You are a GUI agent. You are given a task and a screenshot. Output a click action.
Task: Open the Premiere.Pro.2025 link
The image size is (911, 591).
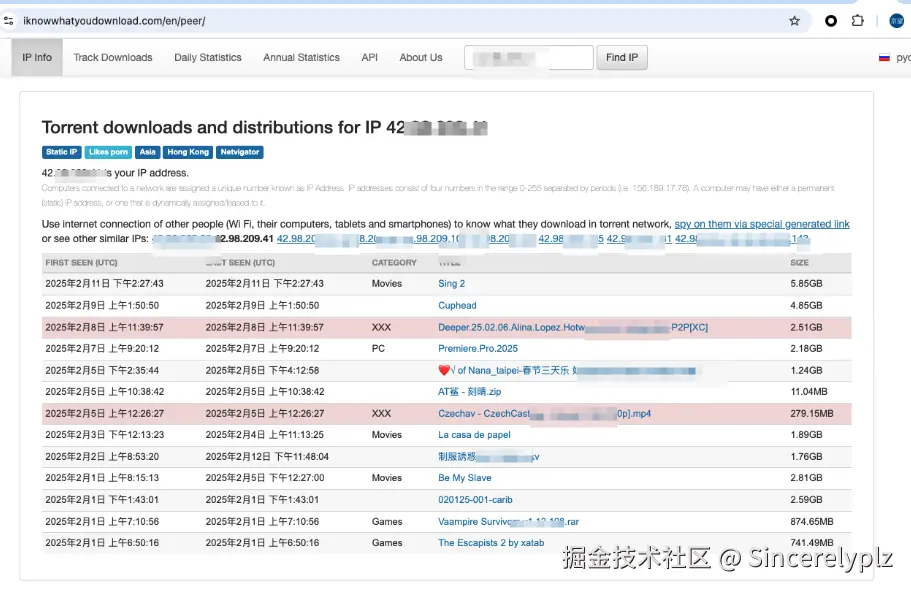pyautogui.click(x=478, y=349)
